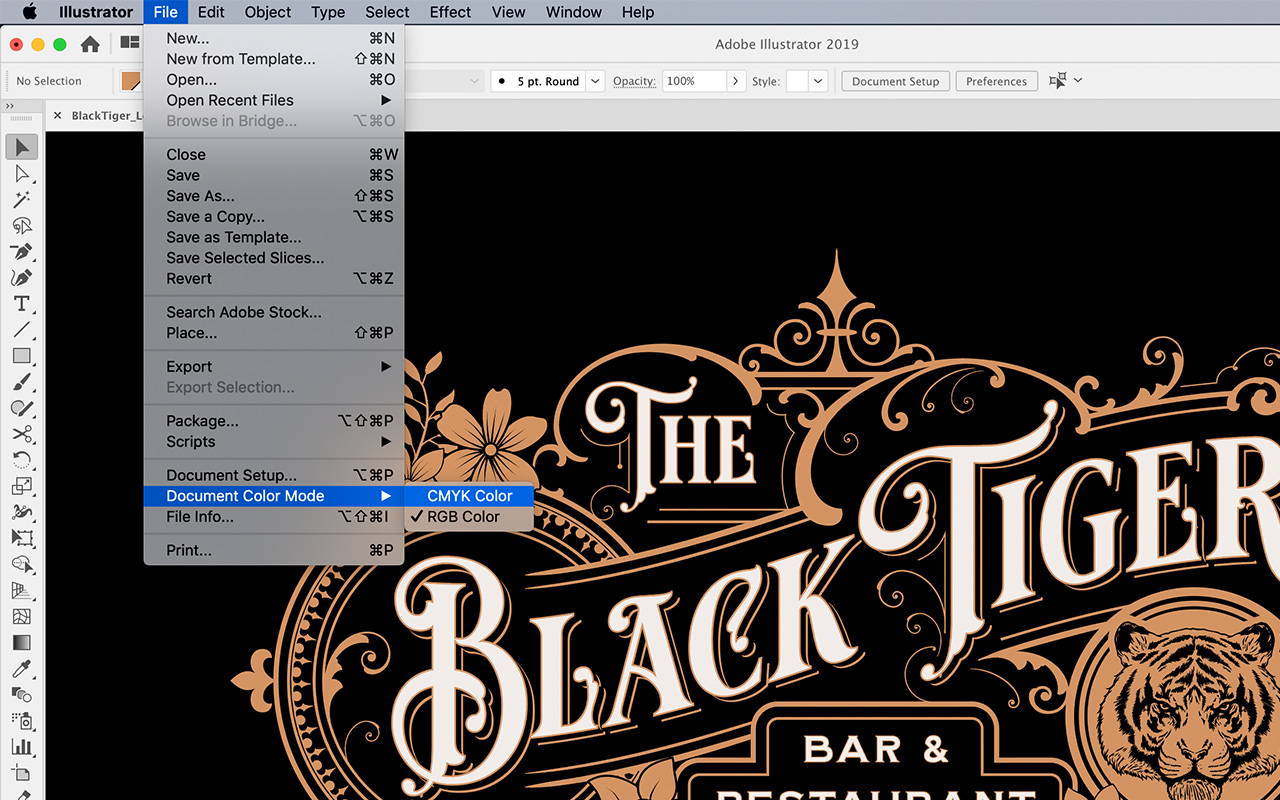Select the Rotate tool
This screenshot has width=1280, height=800.
point(22,460)
